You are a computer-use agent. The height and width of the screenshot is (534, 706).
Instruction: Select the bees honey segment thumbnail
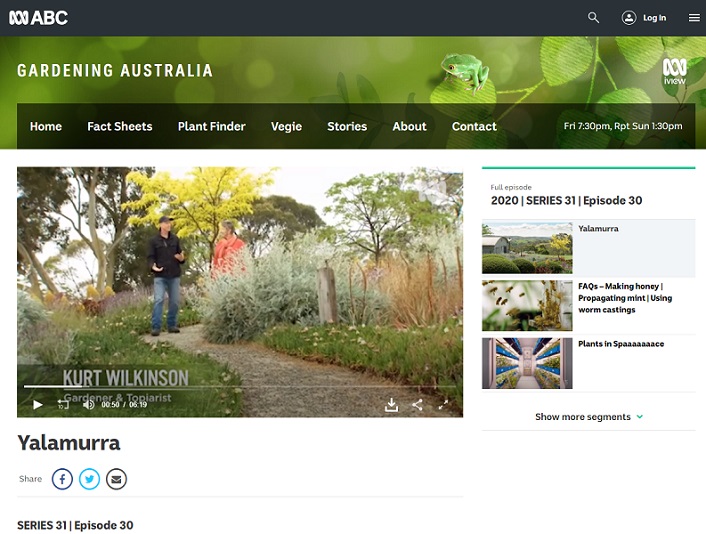[527, 306]
